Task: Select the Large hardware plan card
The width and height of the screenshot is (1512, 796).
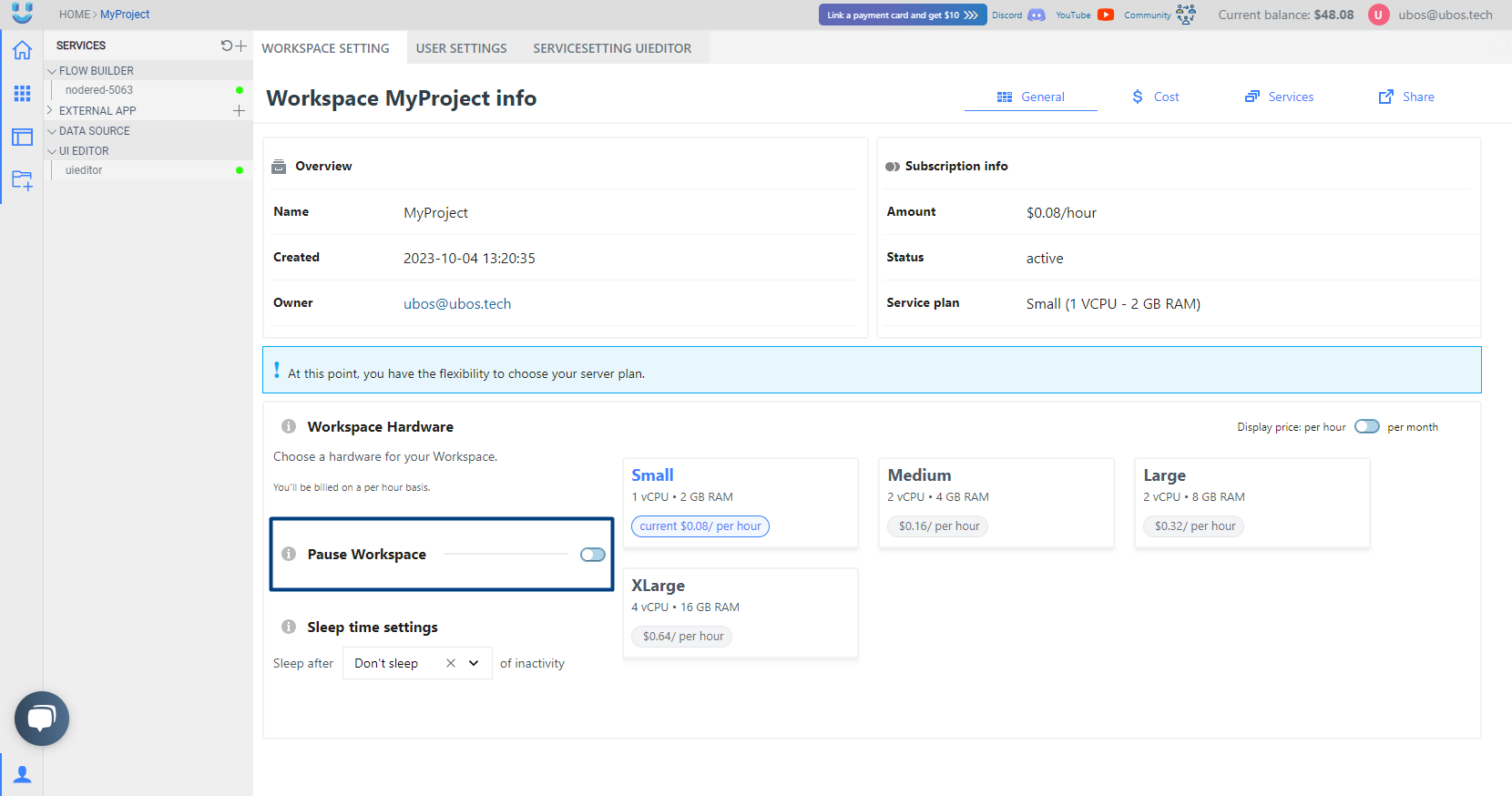Action: 1252,503
